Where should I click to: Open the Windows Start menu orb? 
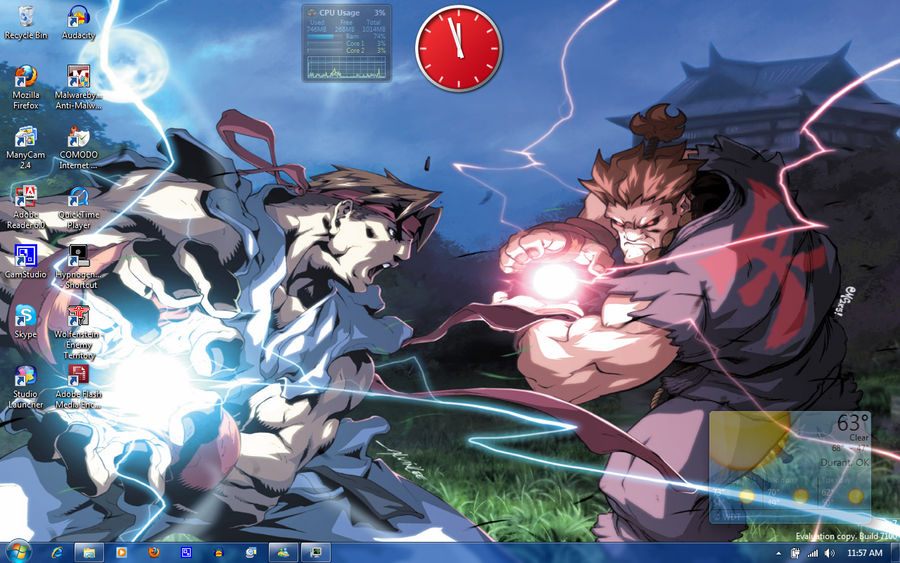pyautogui.click(x=18, y=552)
